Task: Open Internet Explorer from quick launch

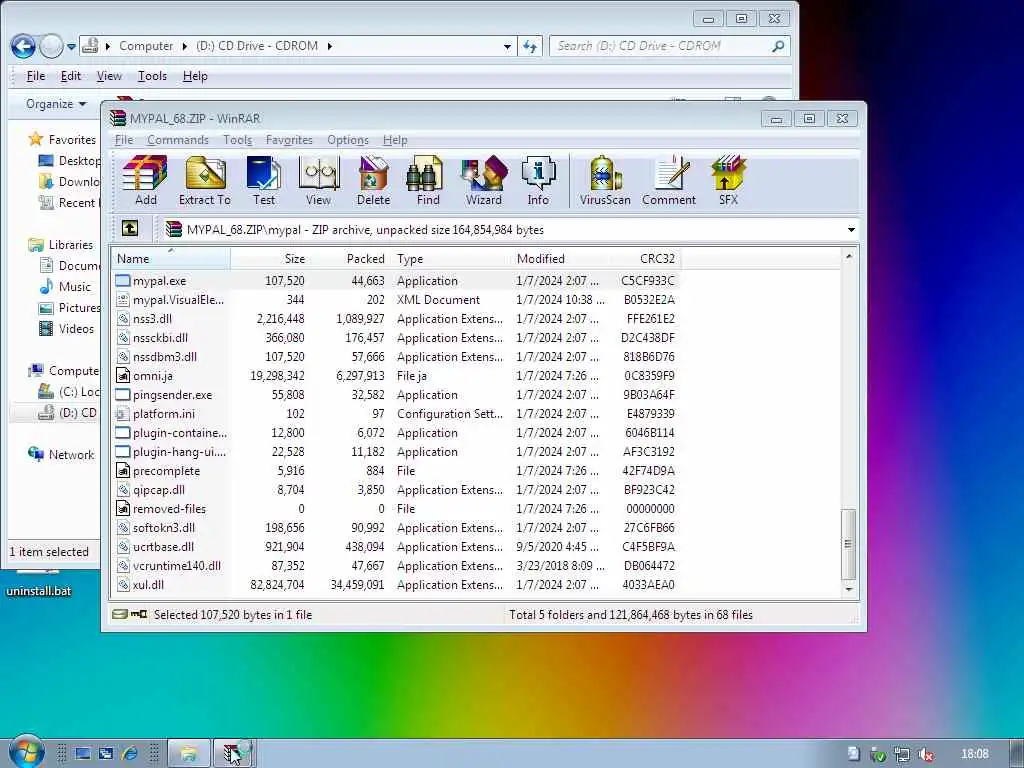Action: coord(130,754)
